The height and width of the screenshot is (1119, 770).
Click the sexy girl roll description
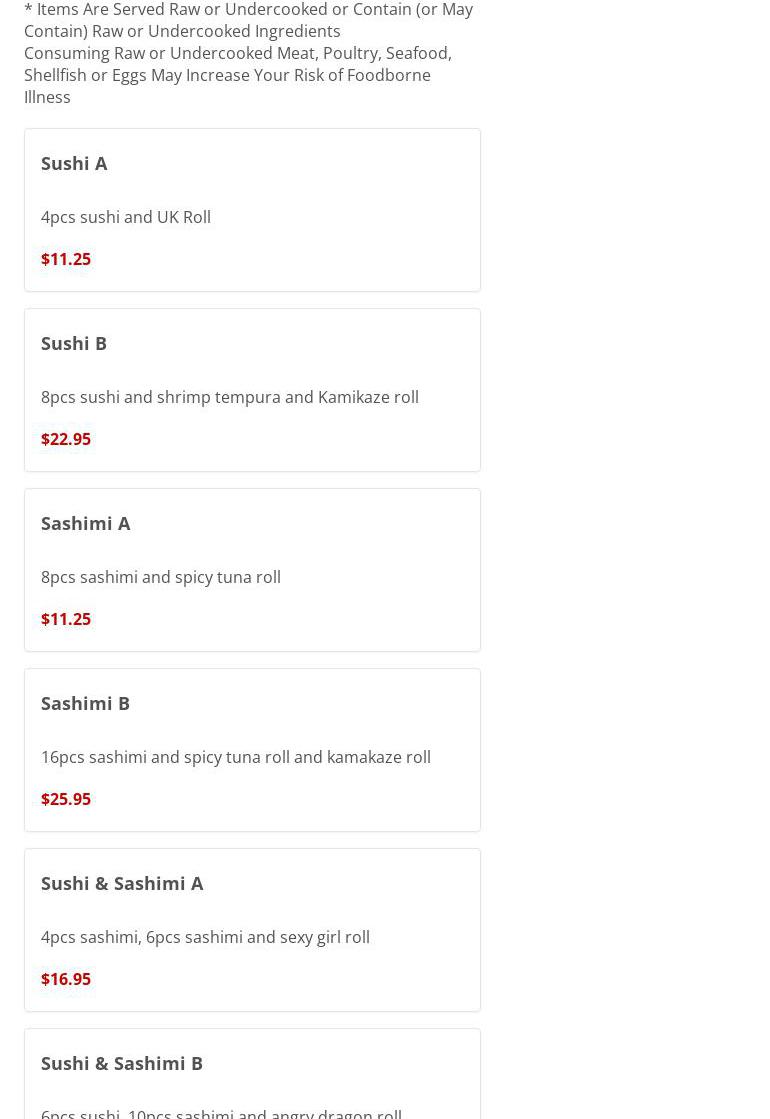(x=205, y=937)
